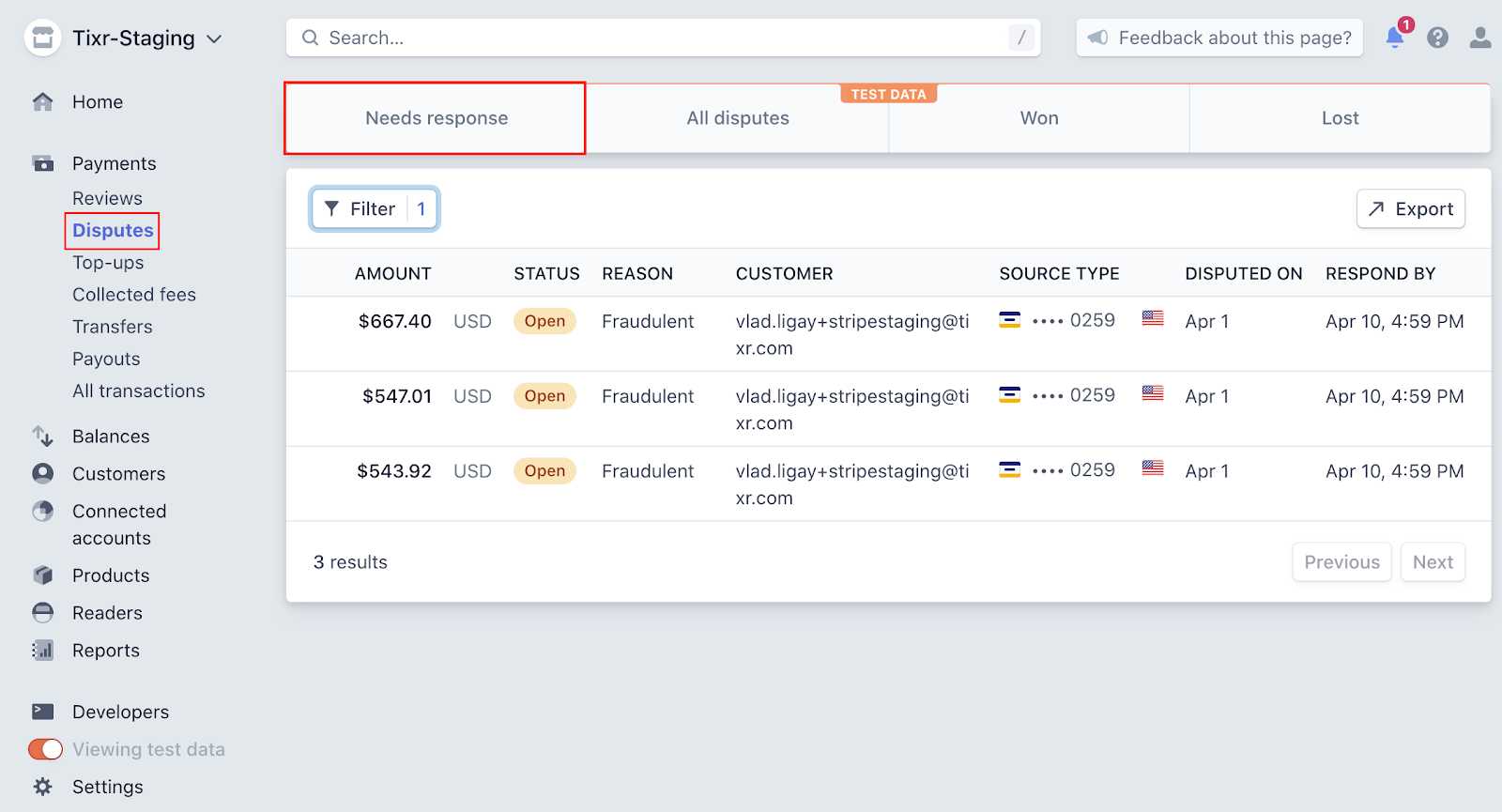Open the user profile icon
Image resolution: width=1502 pixels, height=812 pixels.
[1480, 38]
